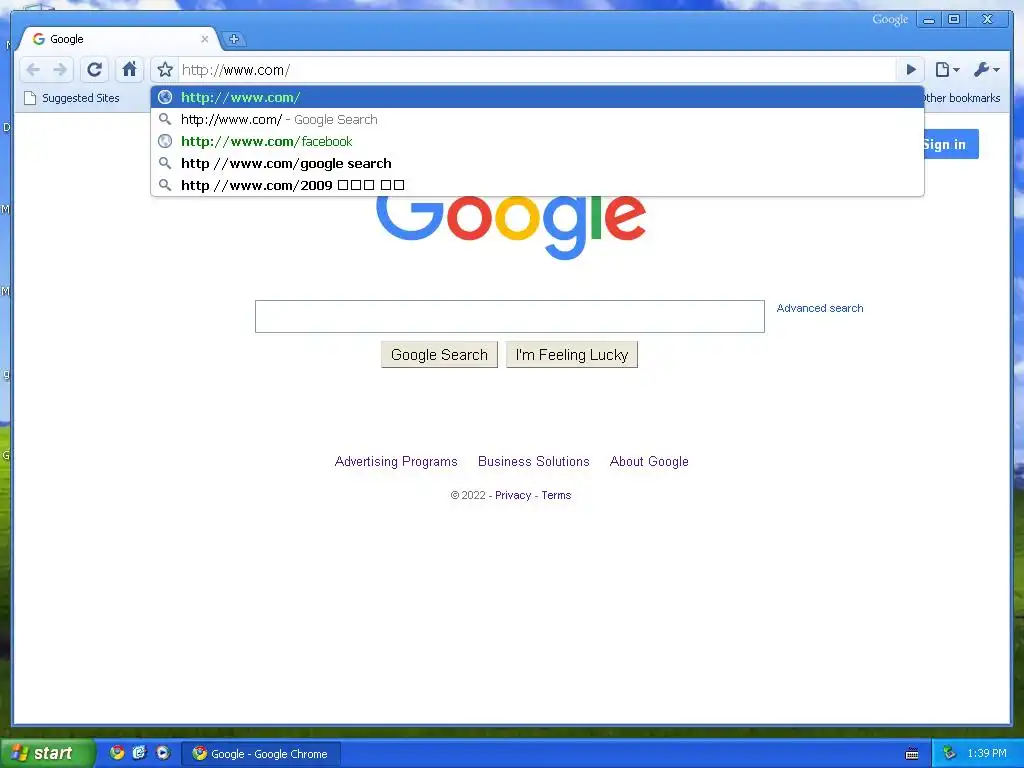Open the Privacy link

[513, 496]
